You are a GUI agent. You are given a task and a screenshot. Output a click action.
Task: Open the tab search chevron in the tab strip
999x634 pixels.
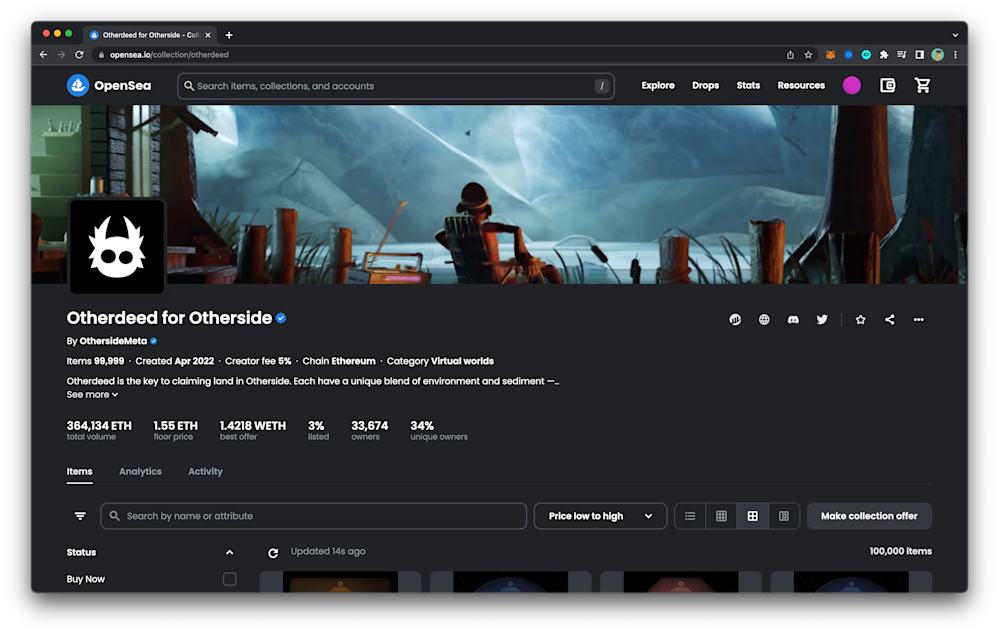click(954, 35)
